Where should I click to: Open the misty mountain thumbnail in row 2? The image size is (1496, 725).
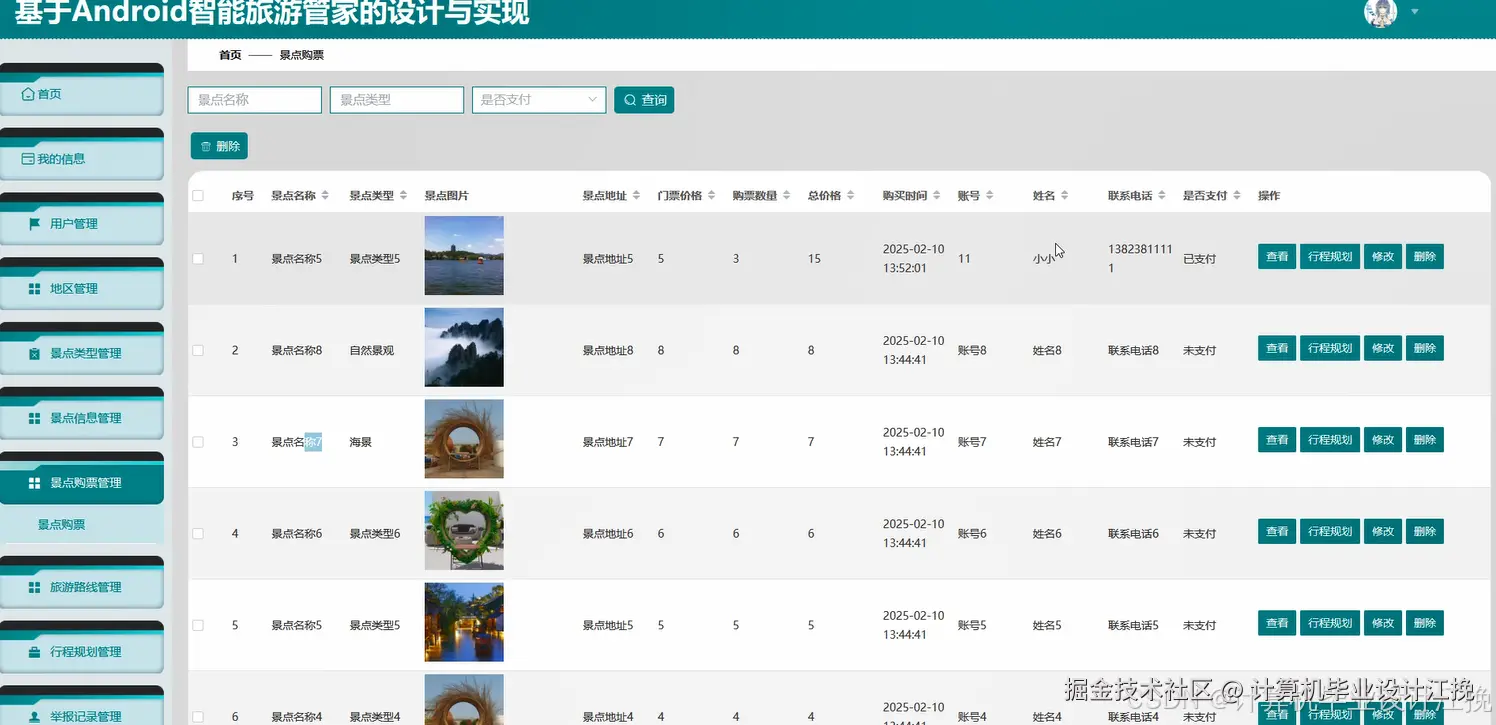[x=464, y=348]
